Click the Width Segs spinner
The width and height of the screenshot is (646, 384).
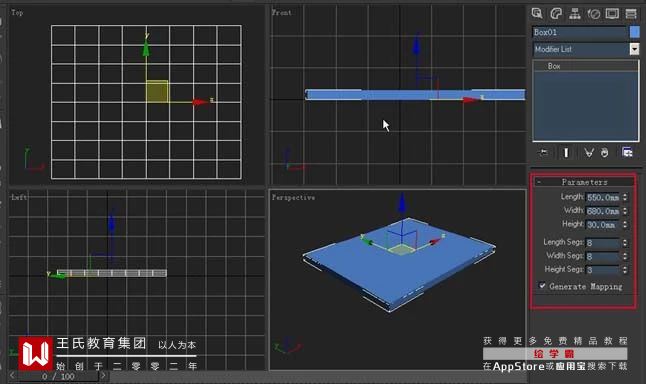coord(625,256)
